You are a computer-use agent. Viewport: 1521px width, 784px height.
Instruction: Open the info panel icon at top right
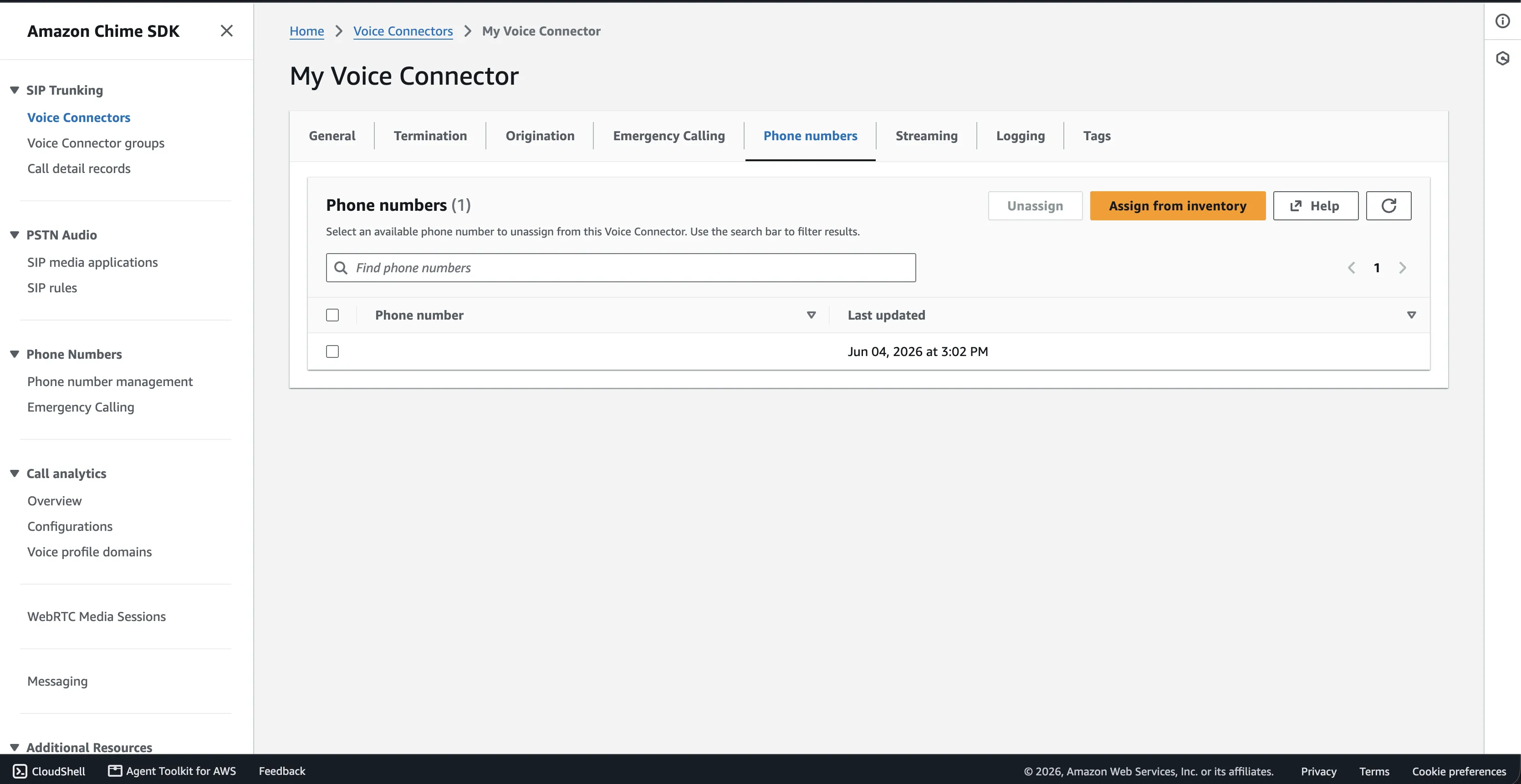point(1503,21)
